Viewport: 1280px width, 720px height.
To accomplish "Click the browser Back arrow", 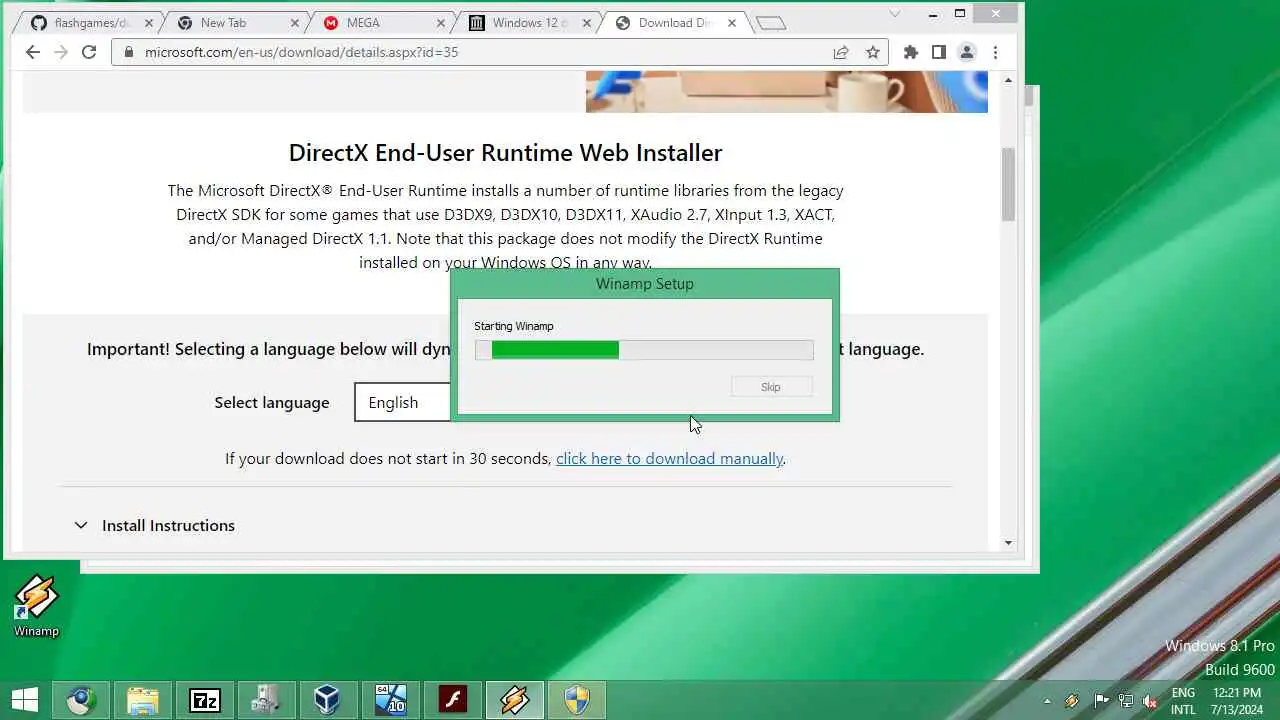I will click(32, 52).
